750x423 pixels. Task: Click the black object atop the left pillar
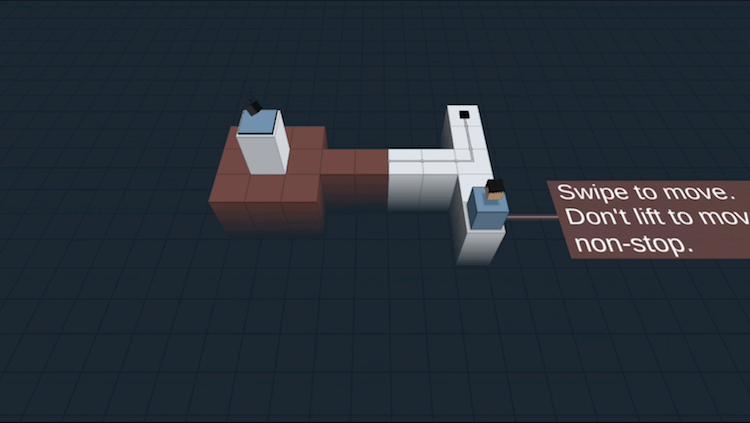tap(254, 106)
